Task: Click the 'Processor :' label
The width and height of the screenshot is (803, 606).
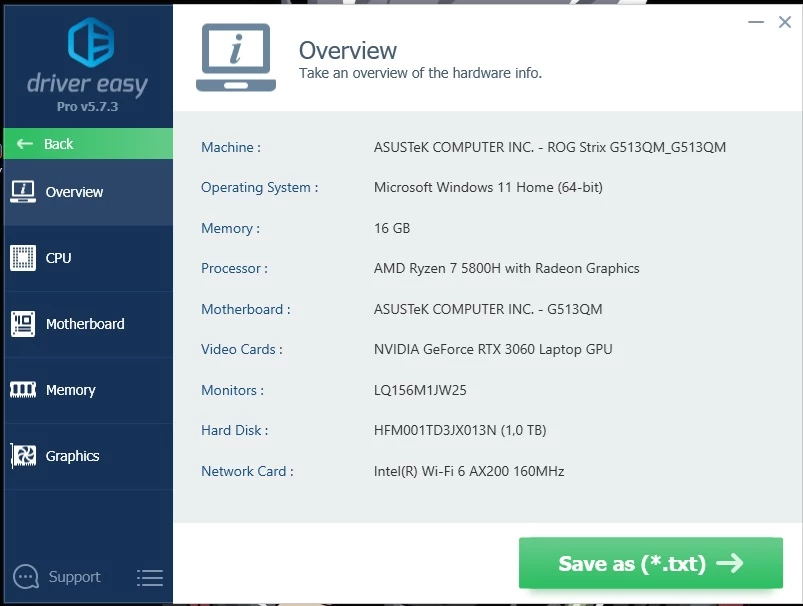Action: [234, 268]
